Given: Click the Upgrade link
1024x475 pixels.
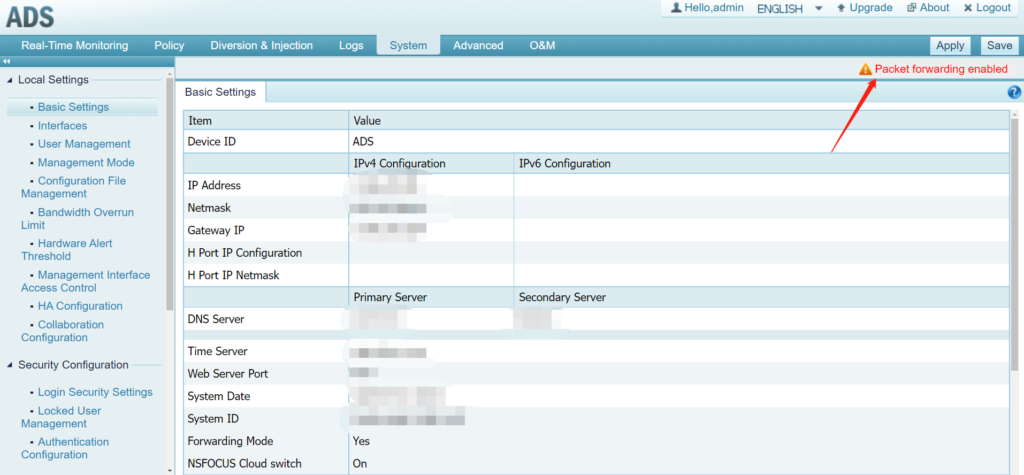Looking at the screenshot, I should click(871, 8).
